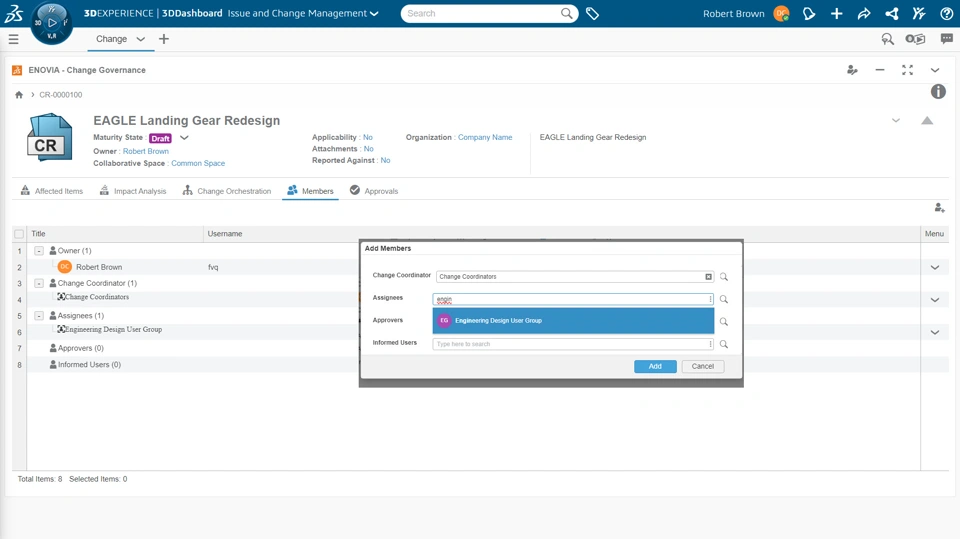
Task: Click CR-0000100 breadcrumb
Action: (61, 95)
